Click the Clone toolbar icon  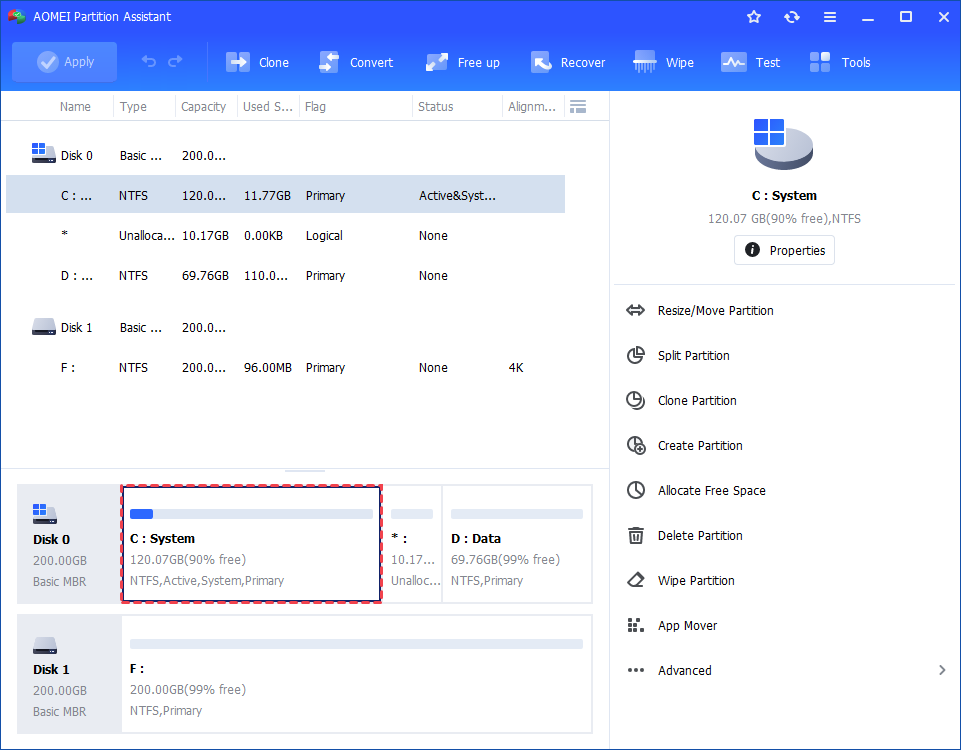point(257,62)
